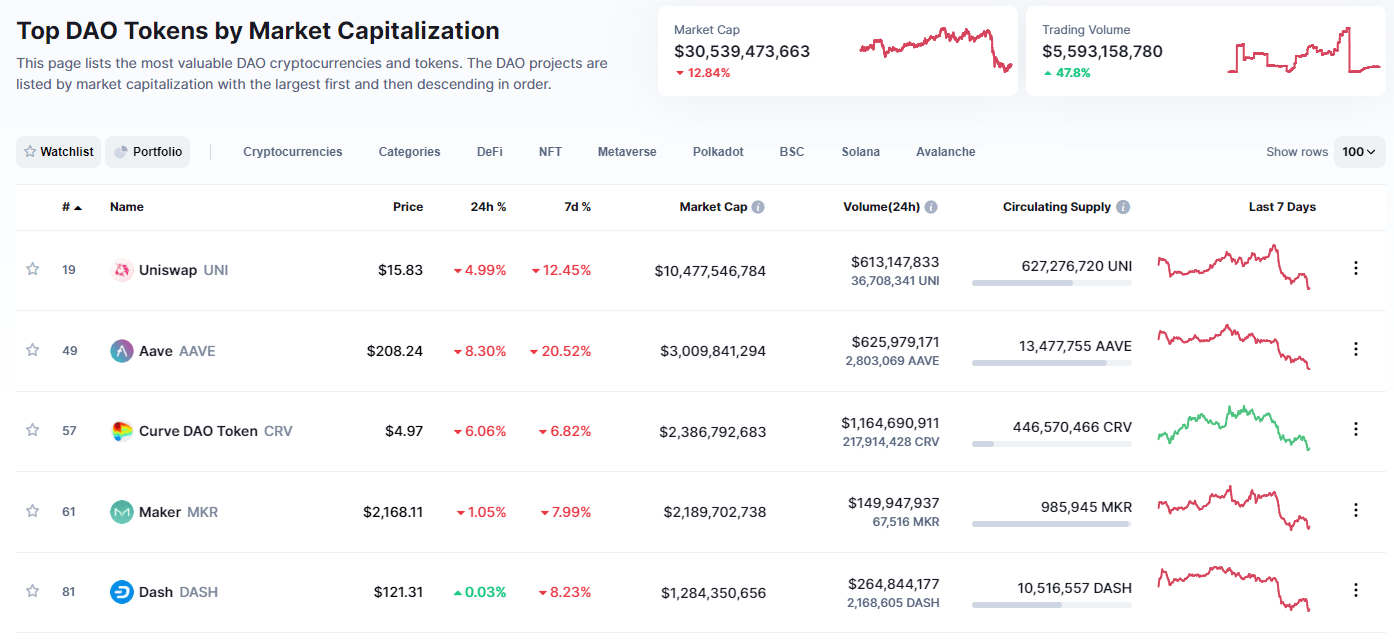Open Uniswap last 7 days sparkline chart
Viewport: 1394px width, 641px height.
tap(1234, 267)
